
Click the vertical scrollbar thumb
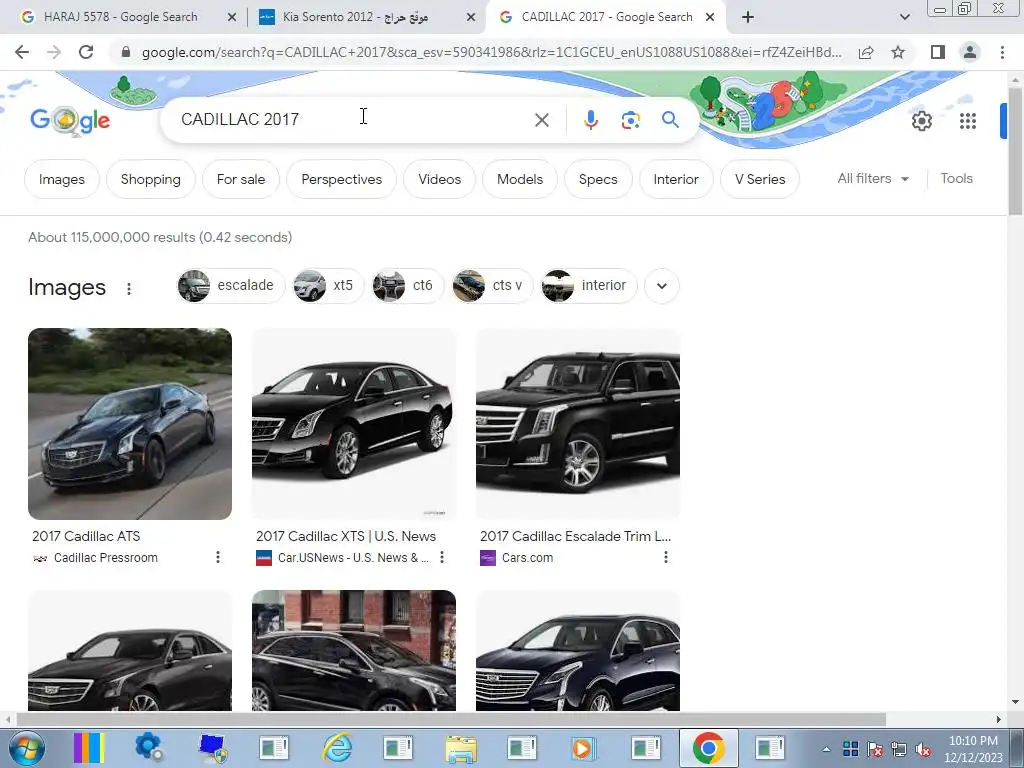(x=1015, y=150)
